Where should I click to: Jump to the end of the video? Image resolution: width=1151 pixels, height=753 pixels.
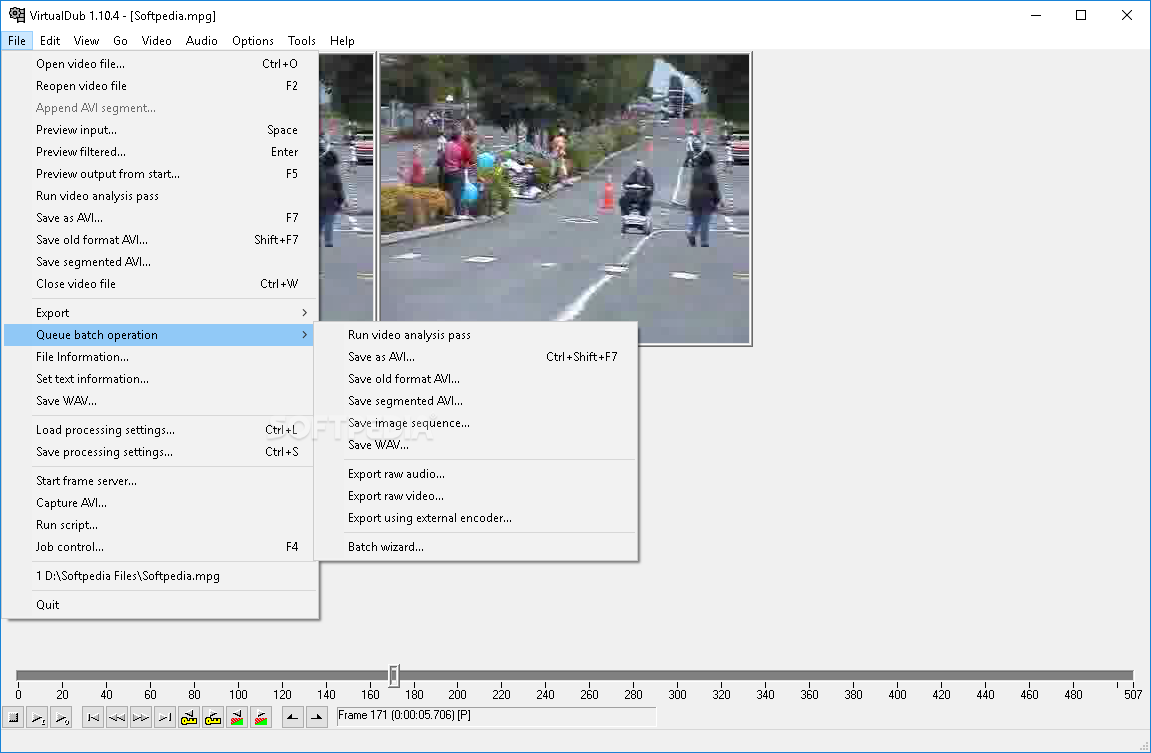point(165,717)
